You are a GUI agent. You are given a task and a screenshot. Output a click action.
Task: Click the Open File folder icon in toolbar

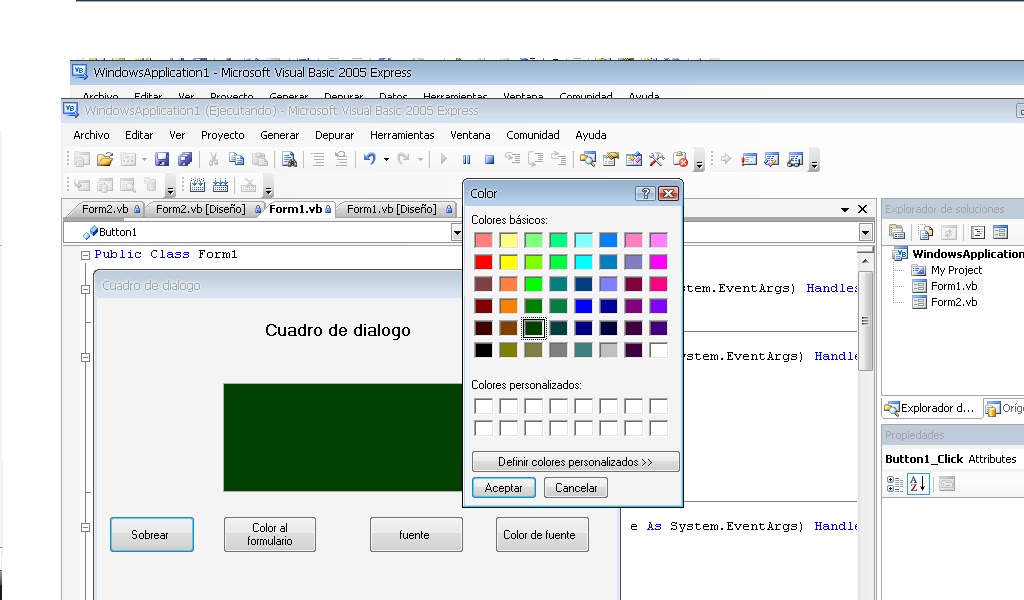pyautogui.click(x=104, y=159)
